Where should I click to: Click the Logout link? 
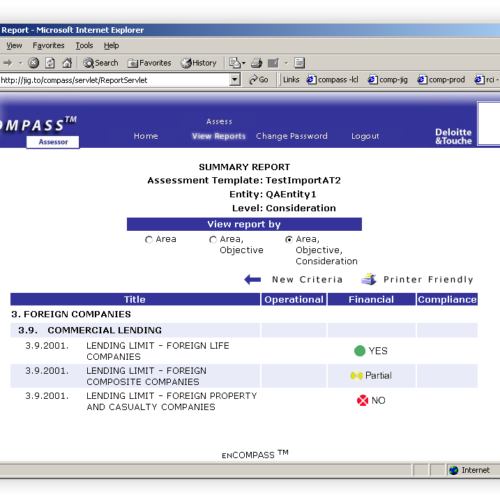tap(365, 136)
